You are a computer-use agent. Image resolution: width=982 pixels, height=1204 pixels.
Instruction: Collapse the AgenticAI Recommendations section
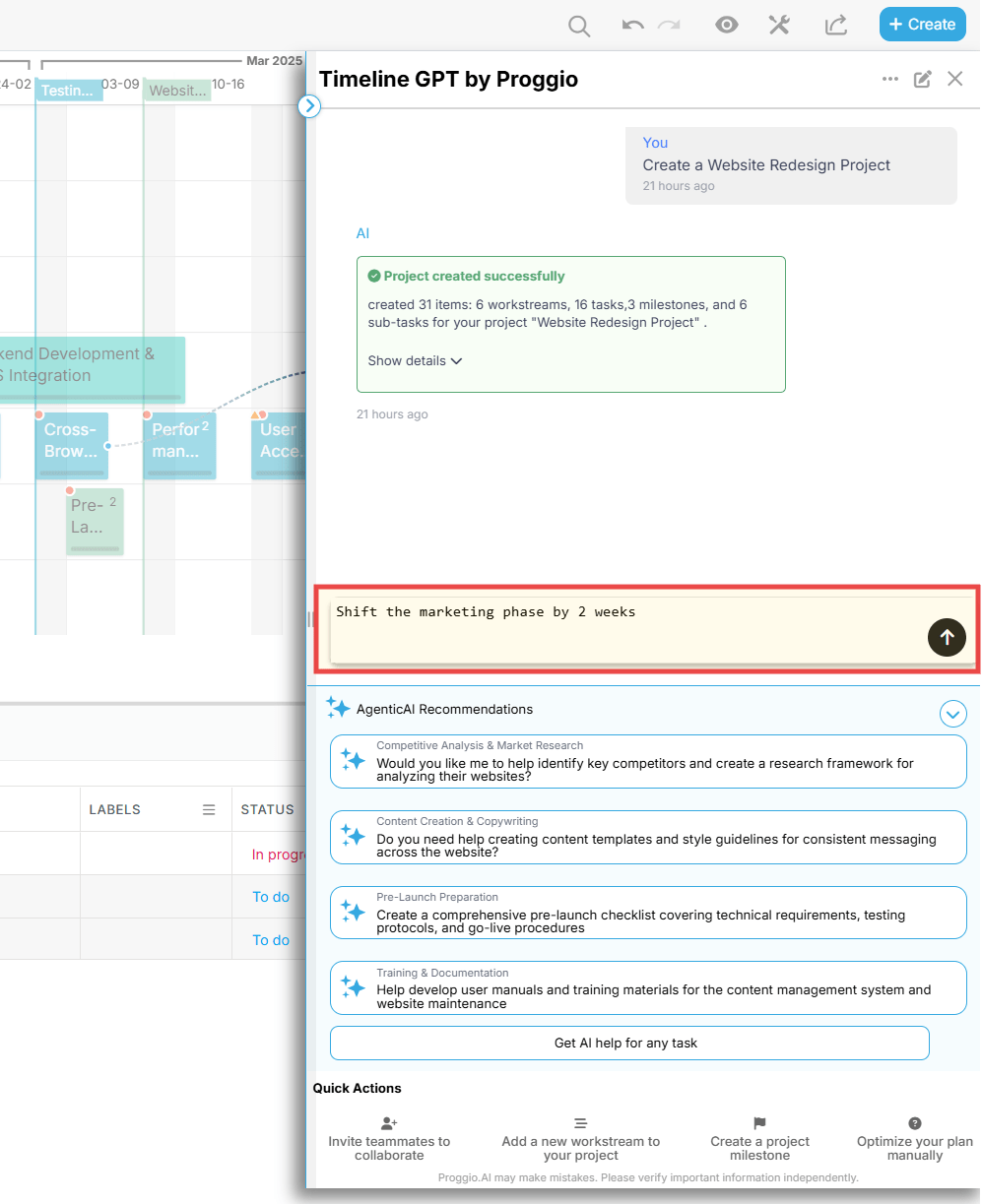tap(953, 713)
